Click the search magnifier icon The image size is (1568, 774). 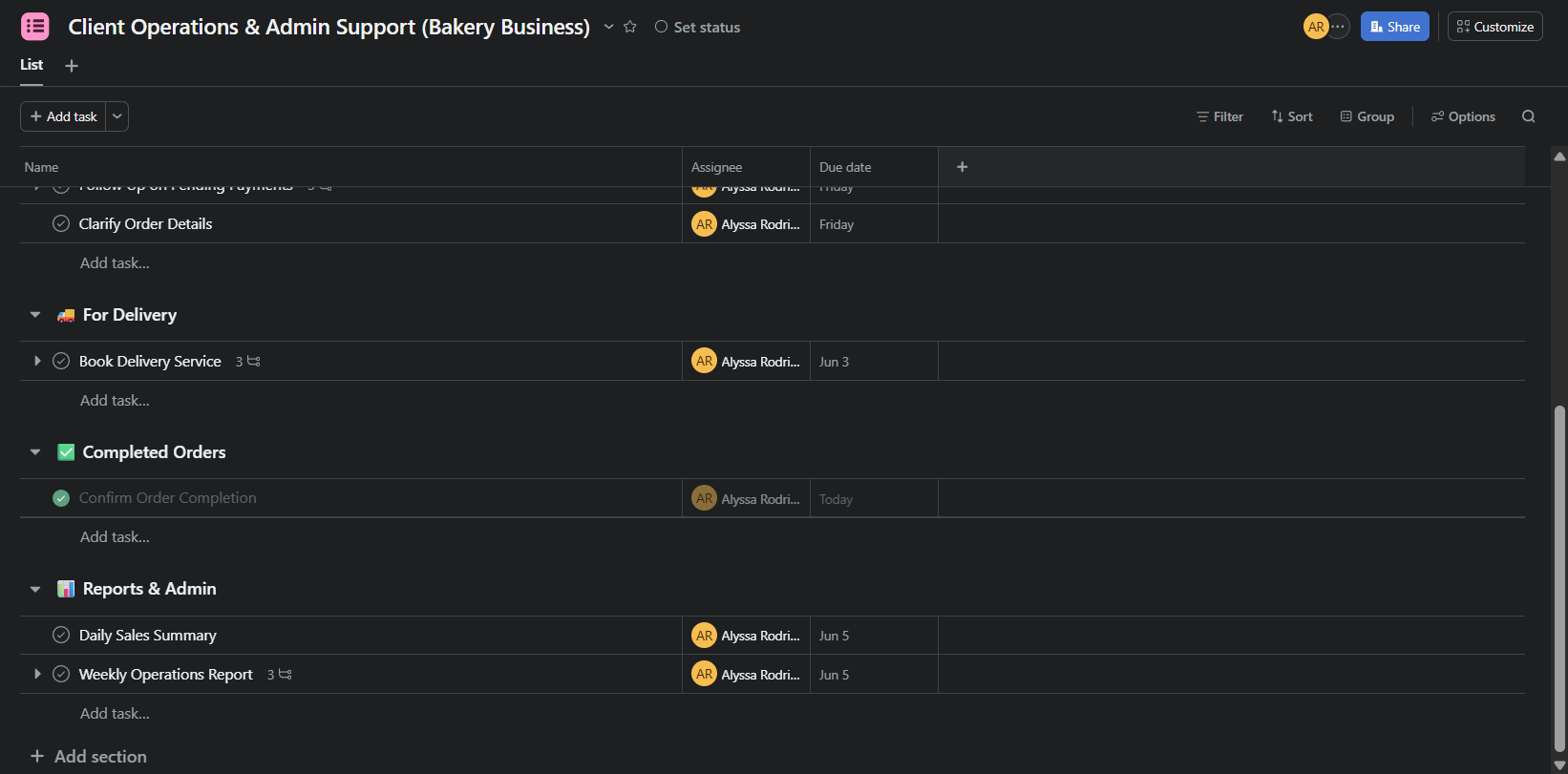click(x=1529, y=116)
